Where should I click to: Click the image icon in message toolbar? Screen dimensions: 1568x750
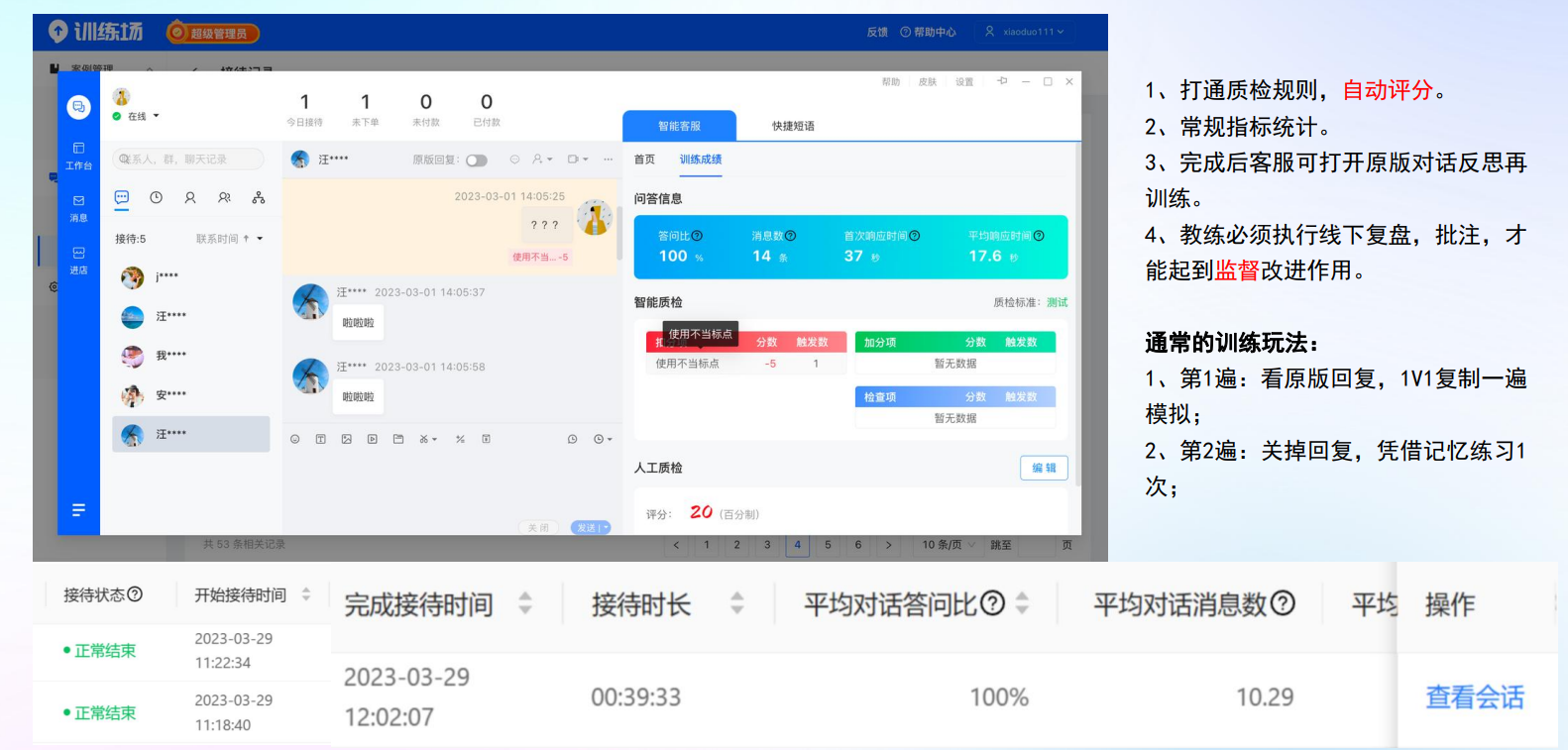[346, 439]
